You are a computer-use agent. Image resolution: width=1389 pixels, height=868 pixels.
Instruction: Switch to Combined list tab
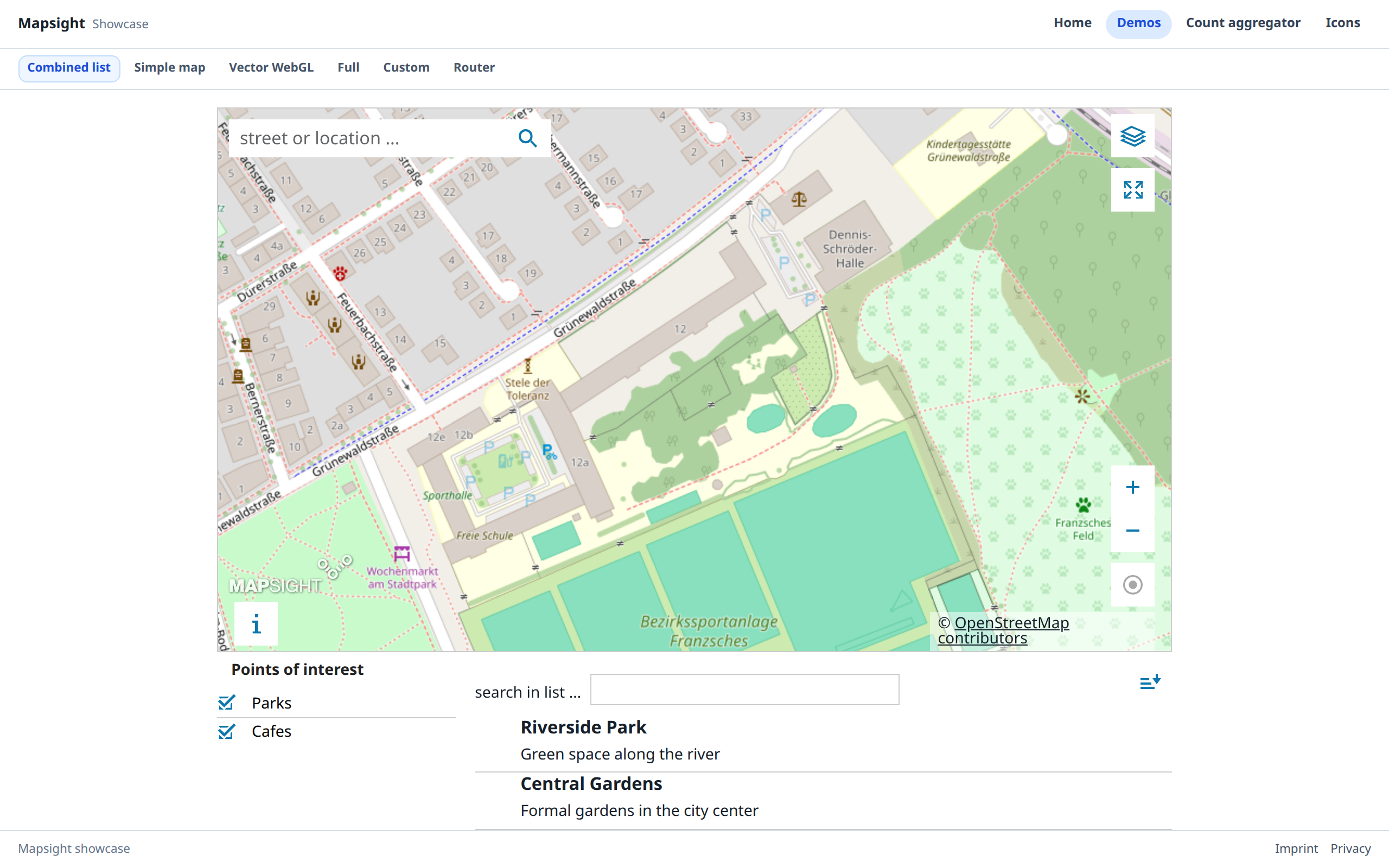69,68
